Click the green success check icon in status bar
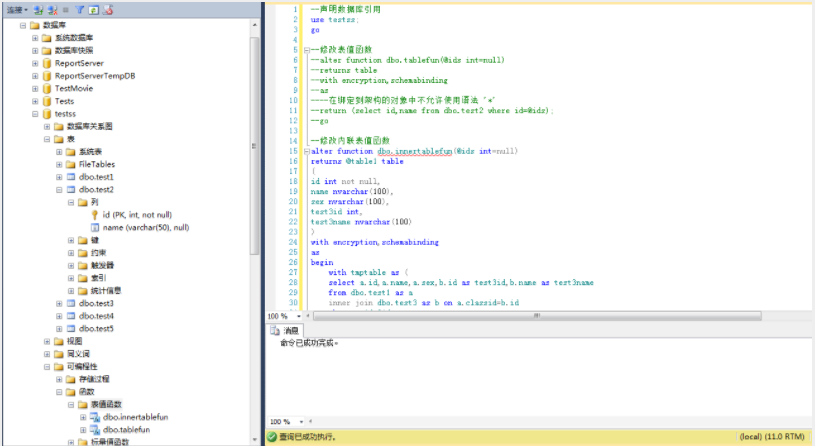The height and width of the screenshot is (446, 815). coord(272,437)
